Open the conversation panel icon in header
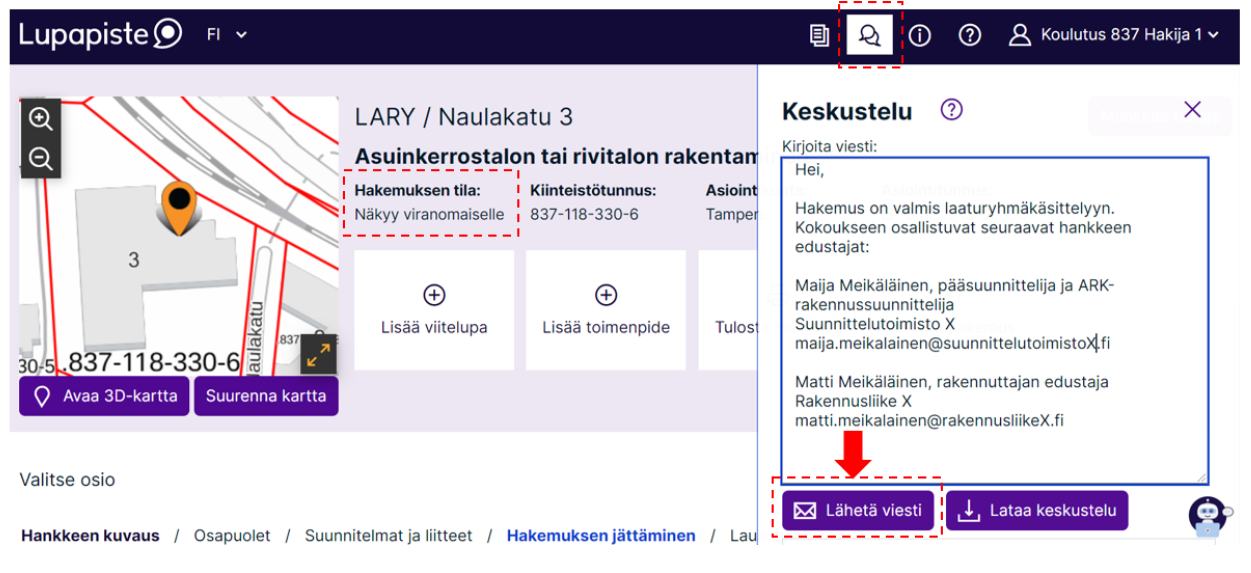Image resolution: width=1251 pixels, height=573 pixels. coord(869,35)
